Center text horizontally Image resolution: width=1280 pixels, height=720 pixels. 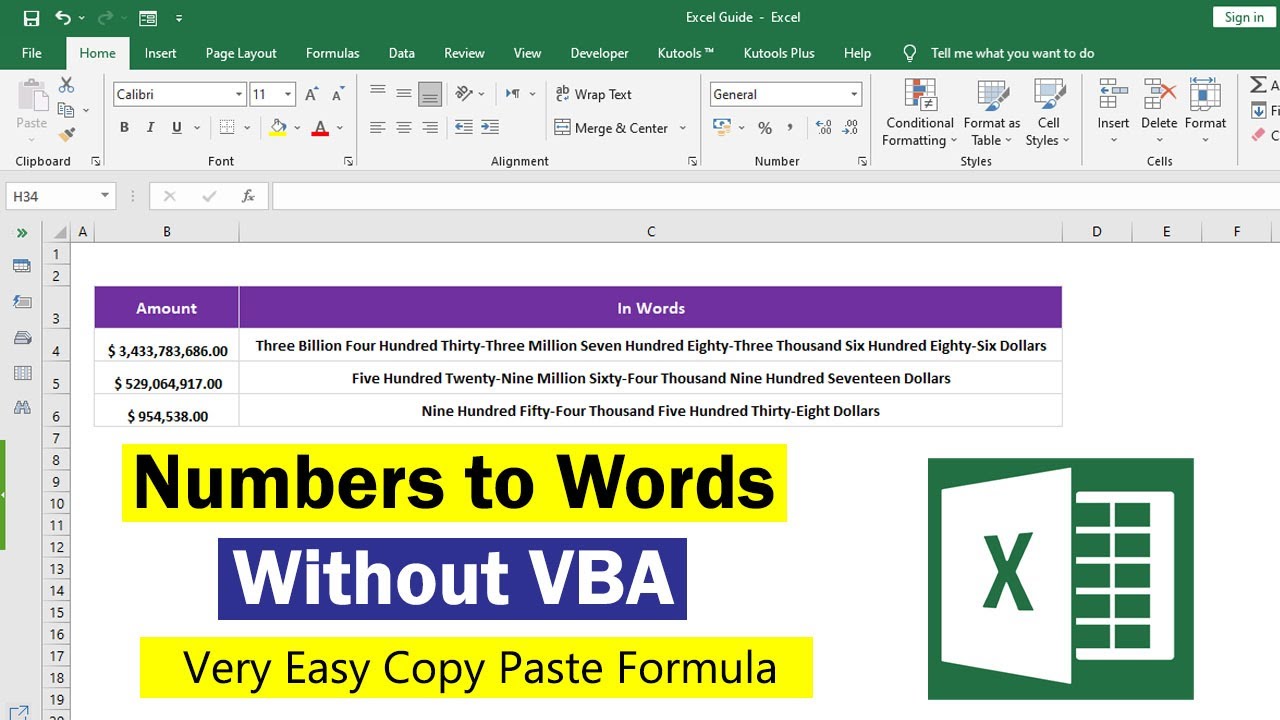point(404,127)
